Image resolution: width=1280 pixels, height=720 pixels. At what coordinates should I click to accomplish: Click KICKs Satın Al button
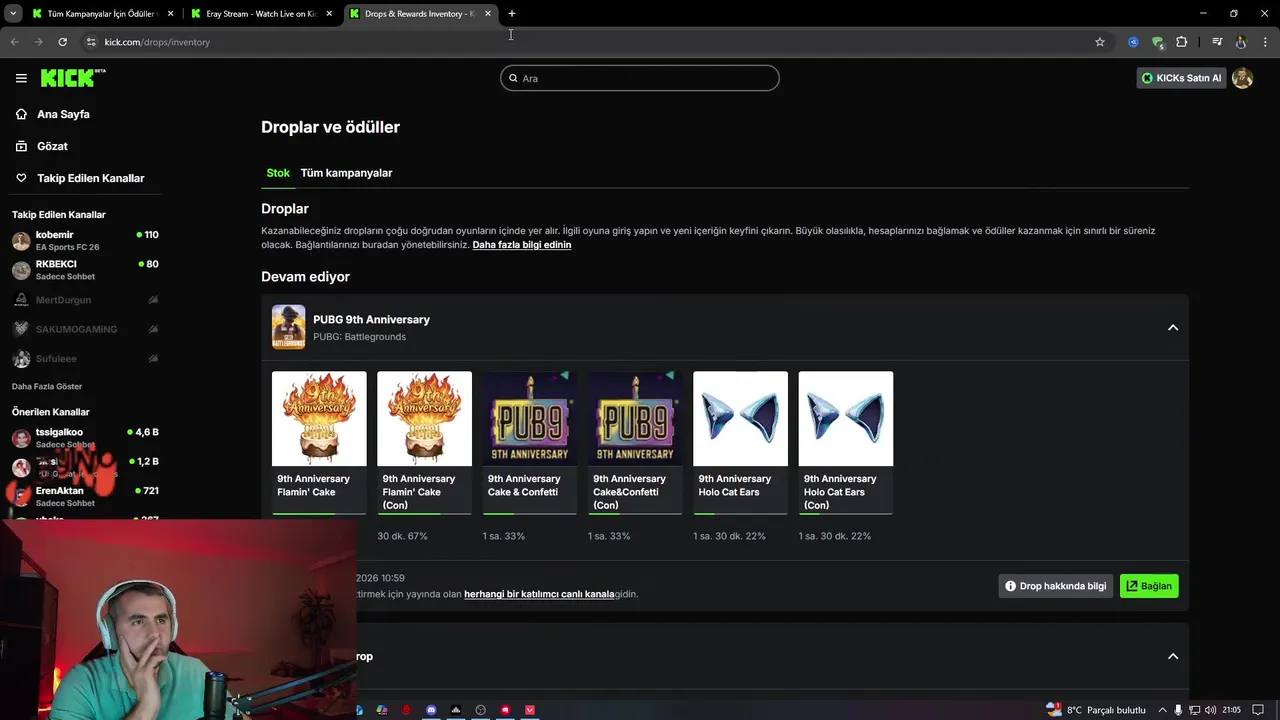coord(1181,78)
